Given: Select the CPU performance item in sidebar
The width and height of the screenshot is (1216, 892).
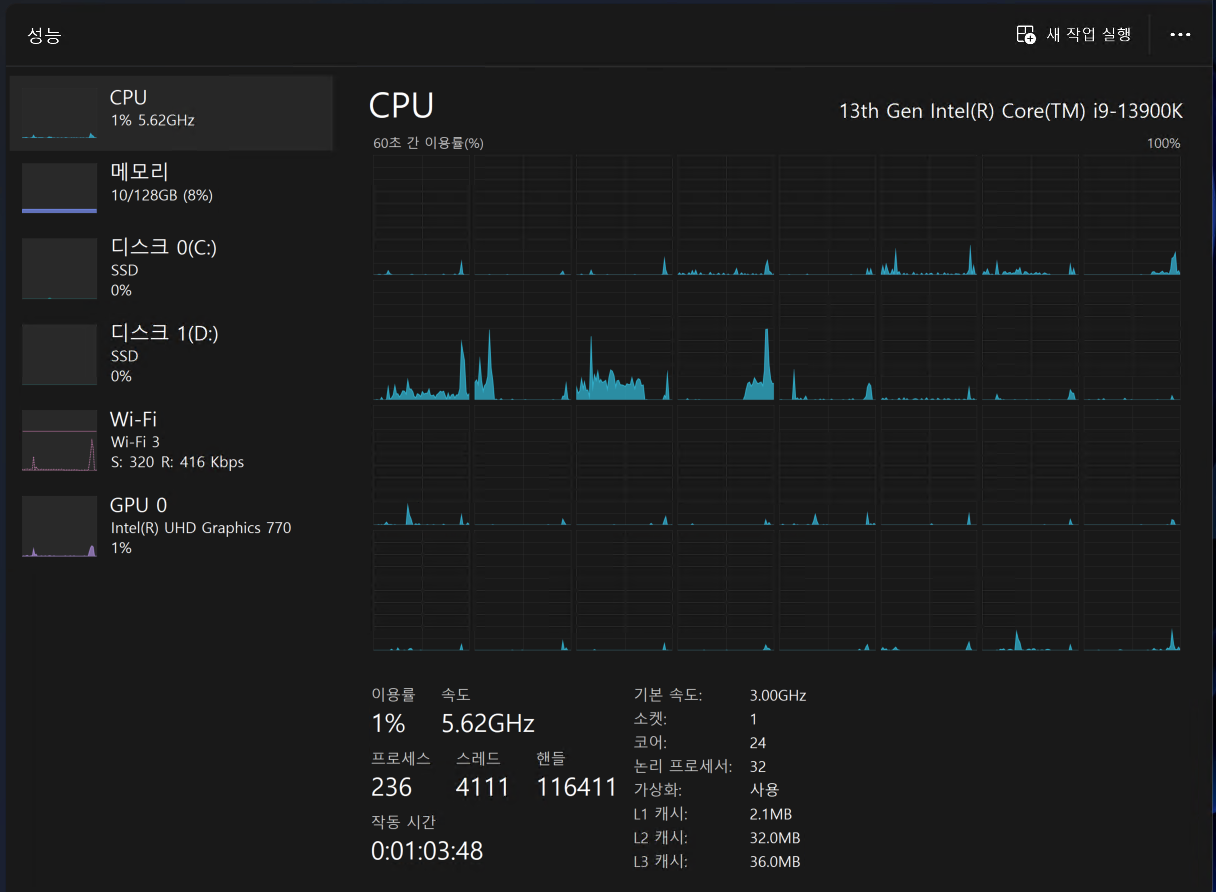Looking at the screenshot, I should [171, 113].
